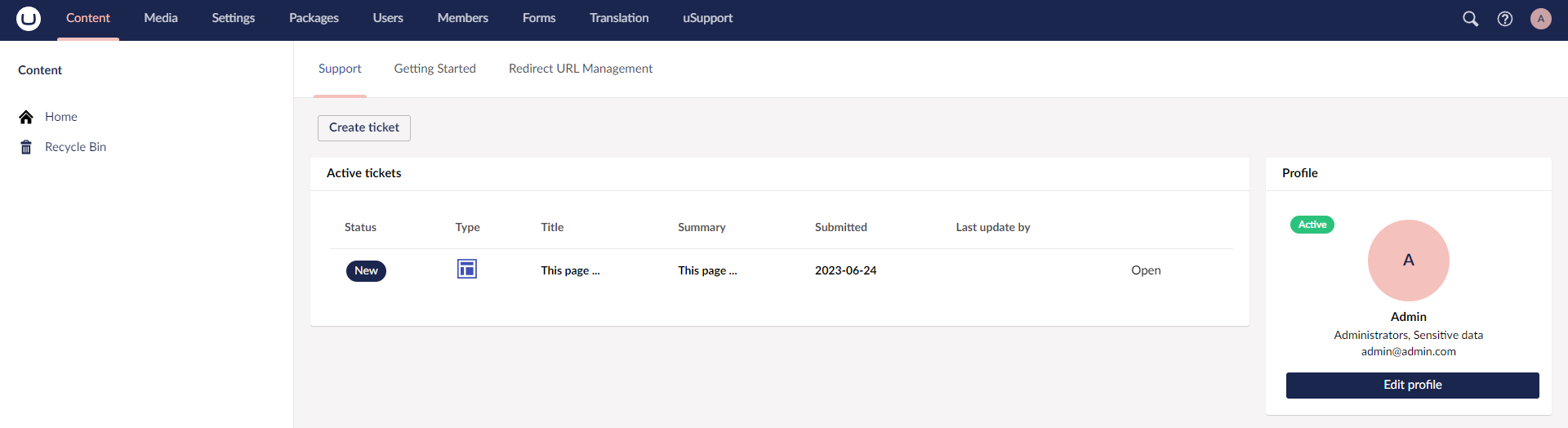Go to the Media section
The image size is (1568, 428).
[161, 18]
